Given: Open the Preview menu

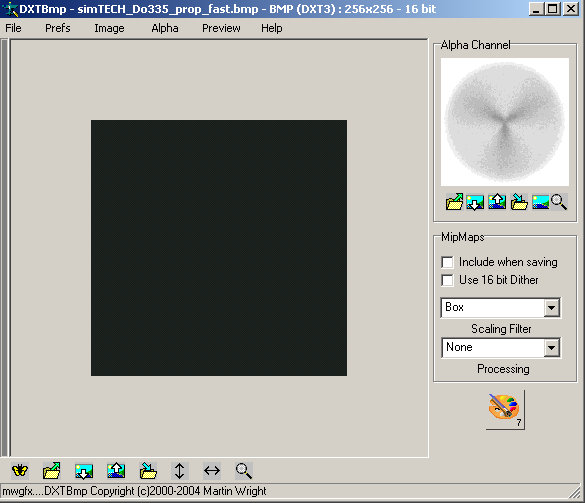Looking at the screenshot, I should [221, 28].
